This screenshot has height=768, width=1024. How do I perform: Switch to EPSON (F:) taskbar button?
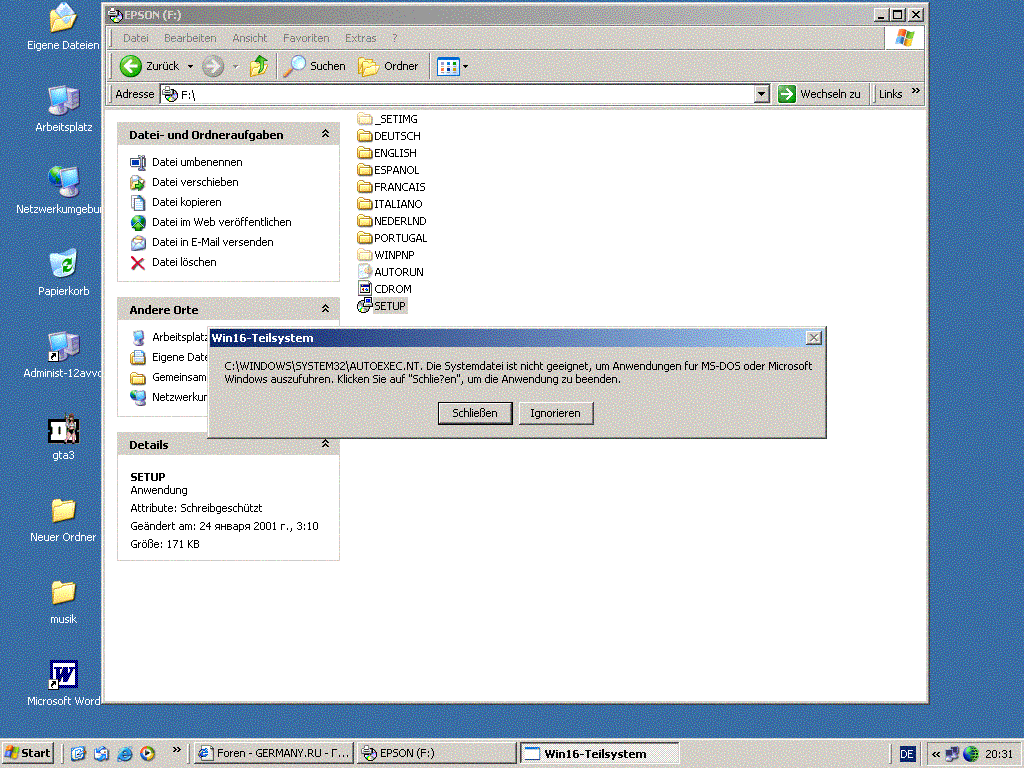(438, 753)
